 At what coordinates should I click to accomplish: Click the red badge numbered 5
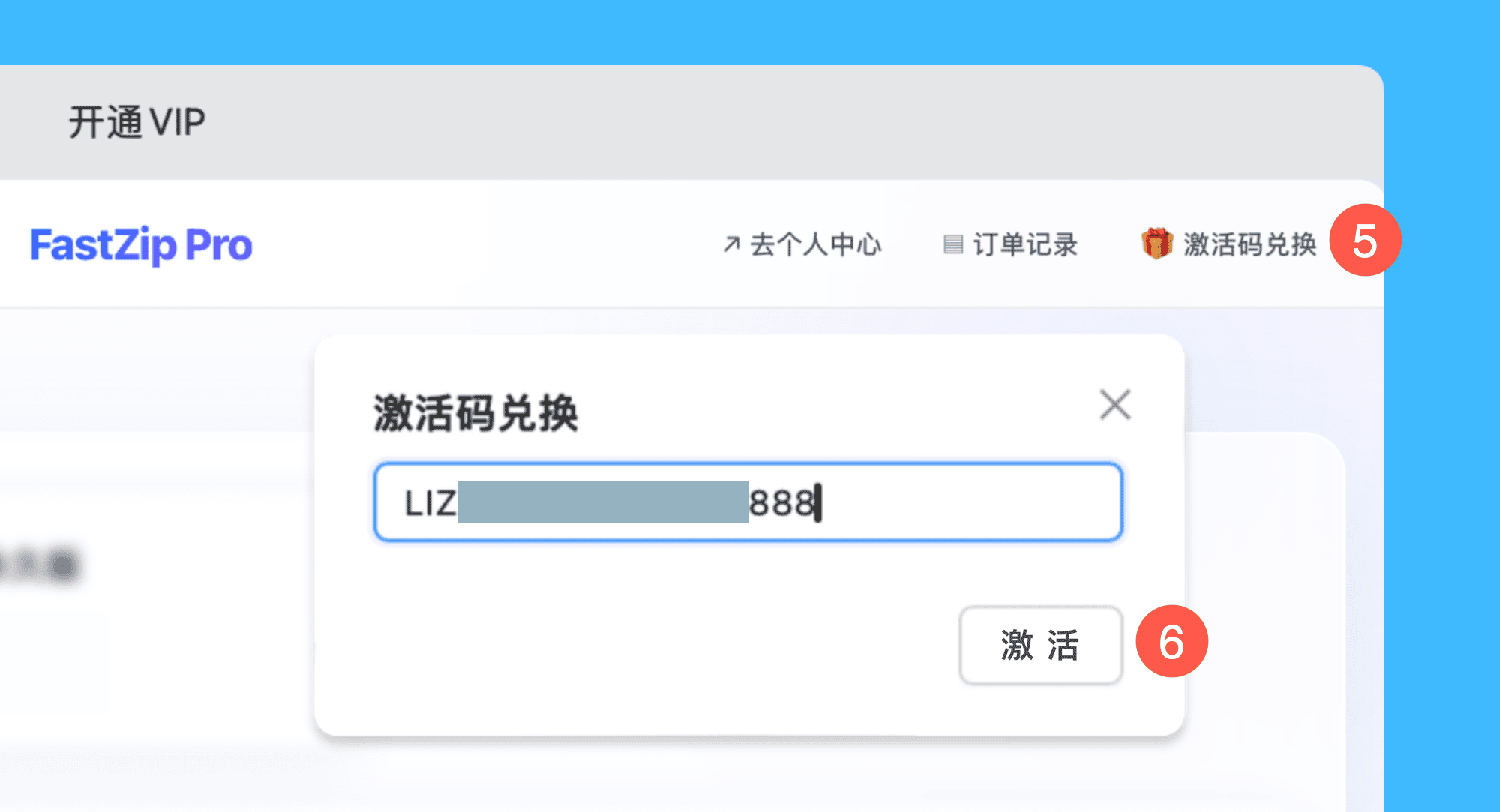(1366, 240)
